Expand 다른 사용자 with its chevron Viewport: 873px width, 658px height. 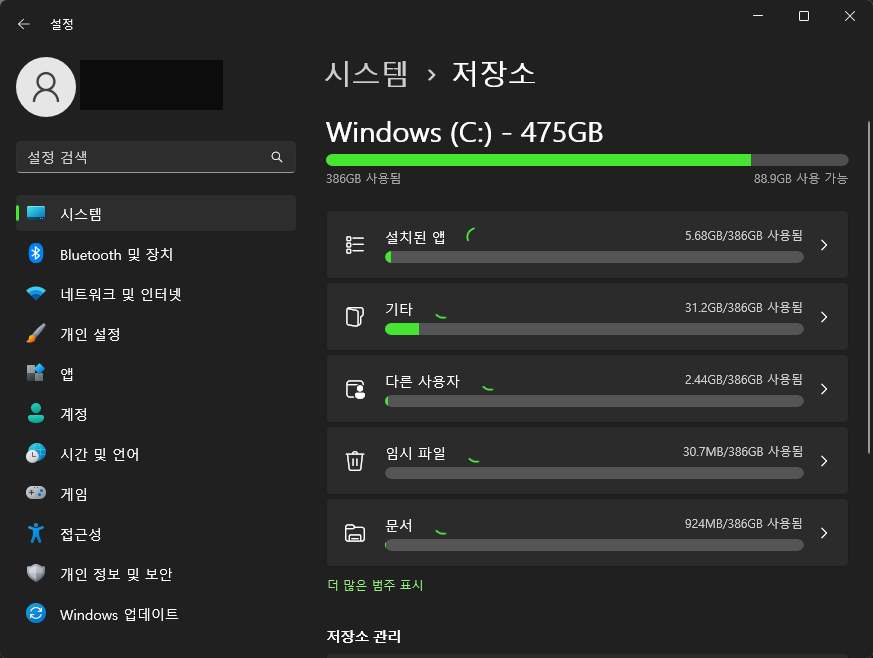[824, 389]
